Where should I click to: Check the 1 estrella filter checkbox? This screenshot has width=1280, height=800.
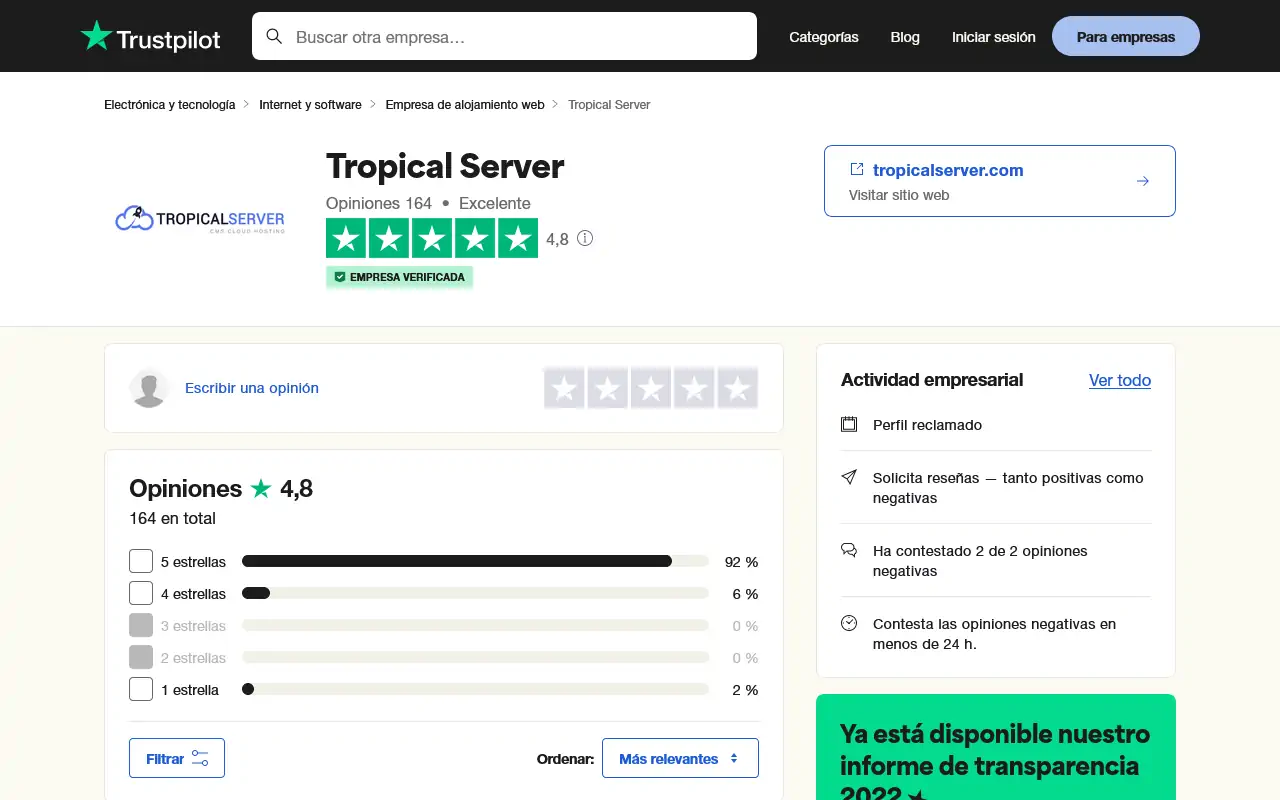click(x=141, y=689)
